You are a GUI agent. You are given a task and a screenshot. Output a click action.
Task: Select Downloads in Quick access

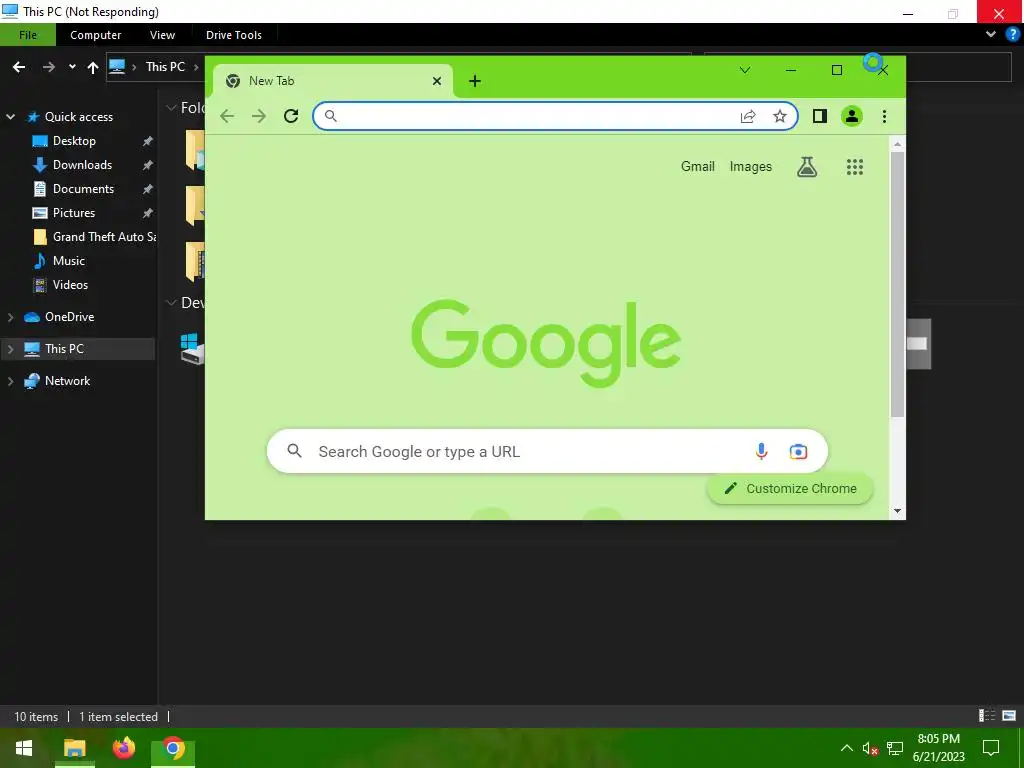pos(82,165)
